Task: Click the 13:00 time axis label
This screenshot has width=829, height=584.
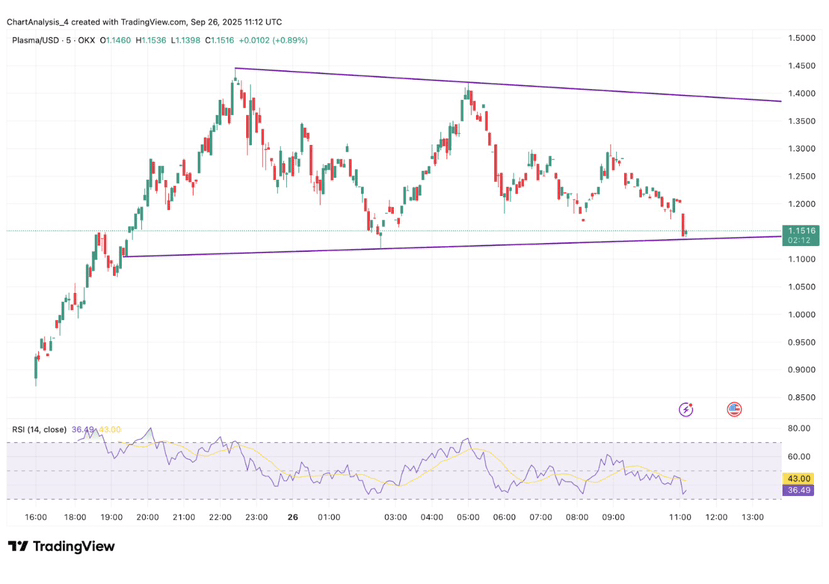Action: pyautogui.click(x=752, y=517)
